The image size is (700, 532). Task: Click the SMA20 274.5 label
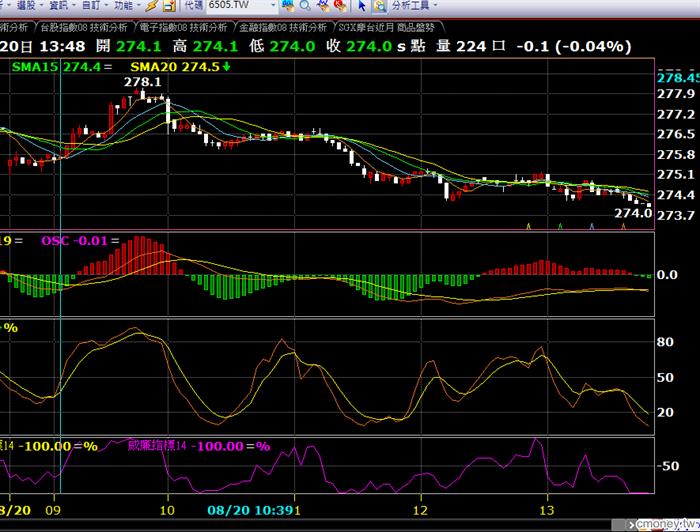(x=180, y=67)
